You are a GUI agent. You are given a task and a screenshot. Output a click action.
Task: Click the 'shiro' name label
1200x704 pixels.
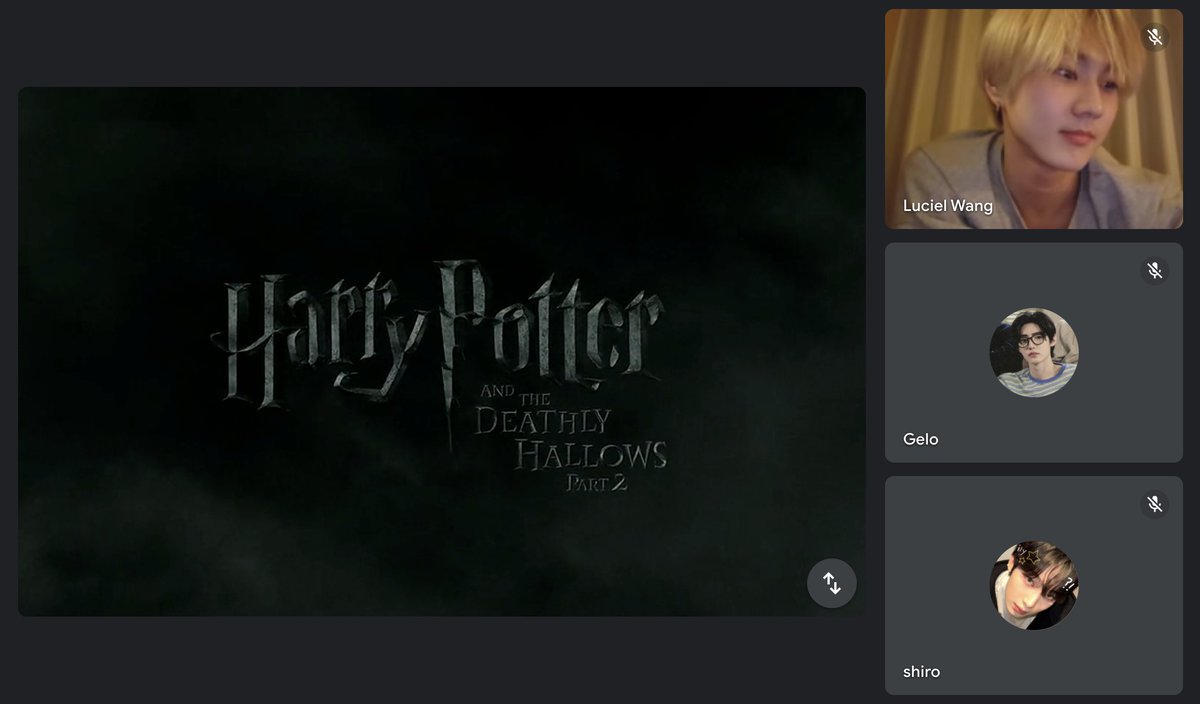[921, 672]
